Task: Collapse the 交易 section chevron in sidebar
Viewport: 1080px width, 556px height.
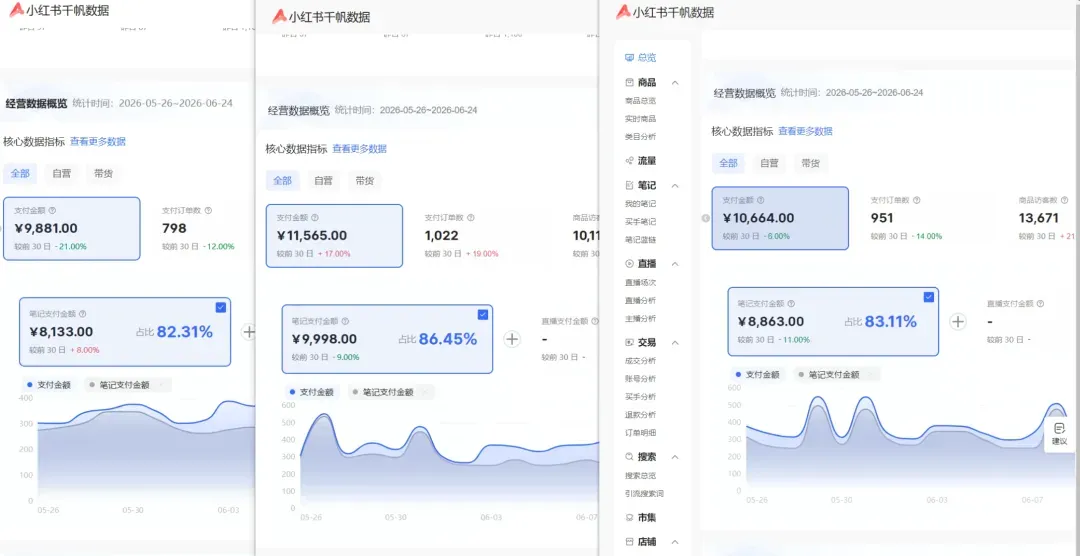Action: (x=675, y=342)
